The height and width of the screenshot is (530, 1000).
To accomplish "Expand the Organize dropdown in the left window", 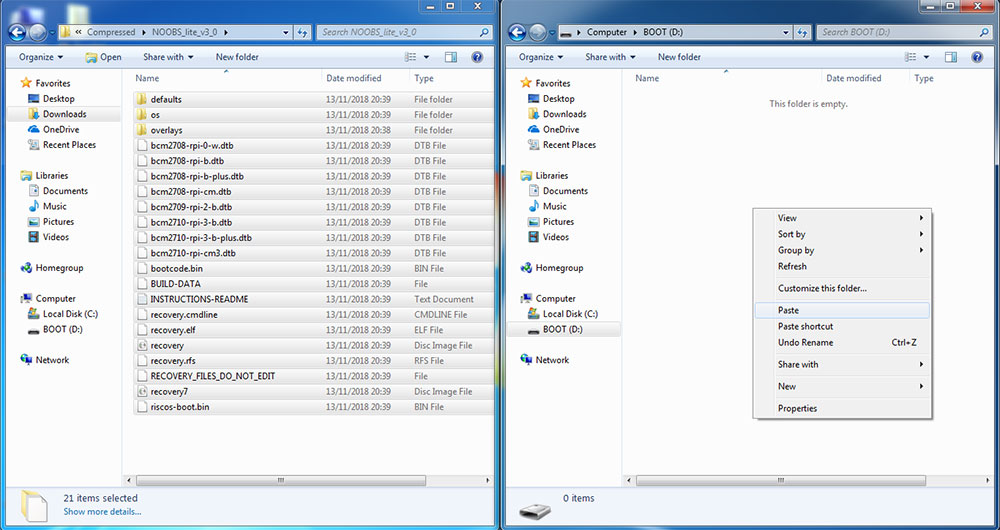I will click(40, 57).
